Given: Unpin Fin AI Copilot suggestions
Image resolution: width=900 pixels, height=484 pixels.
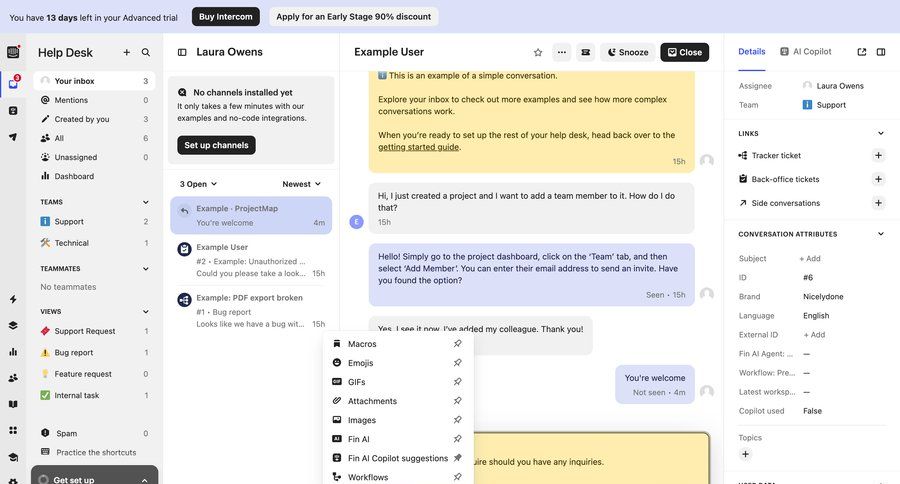Looking at the screenshot, I should point(457,458).
